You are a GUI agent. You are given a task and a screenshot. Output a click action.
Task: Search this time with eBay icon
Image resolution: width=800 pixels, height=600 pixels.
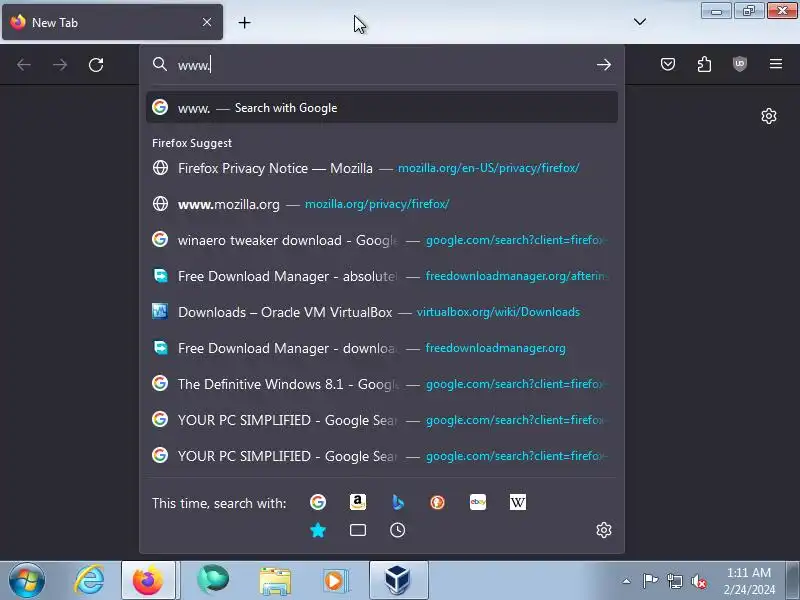tap(478, 502)
